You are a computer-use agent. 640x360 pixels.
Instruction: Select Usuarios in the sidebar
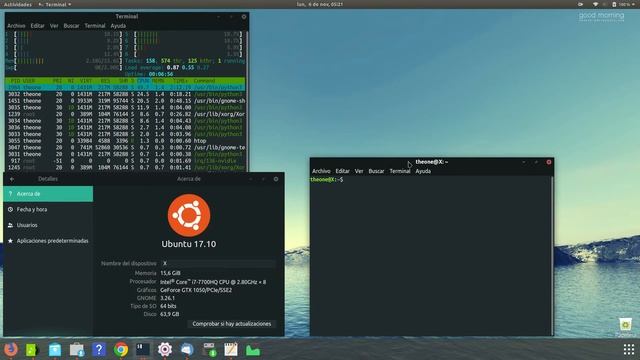coord(48,225)
